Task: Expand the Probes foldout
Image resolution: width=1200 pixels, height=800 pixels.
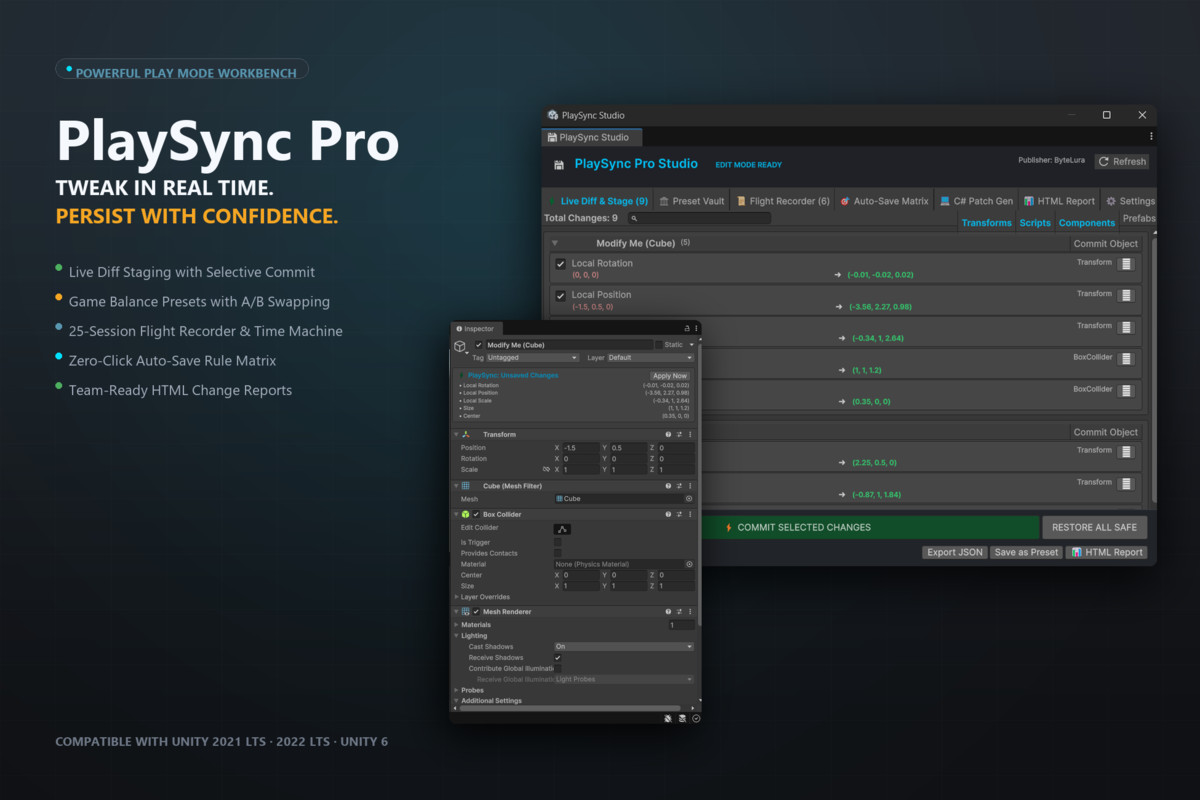Action: tap(457, 690)
